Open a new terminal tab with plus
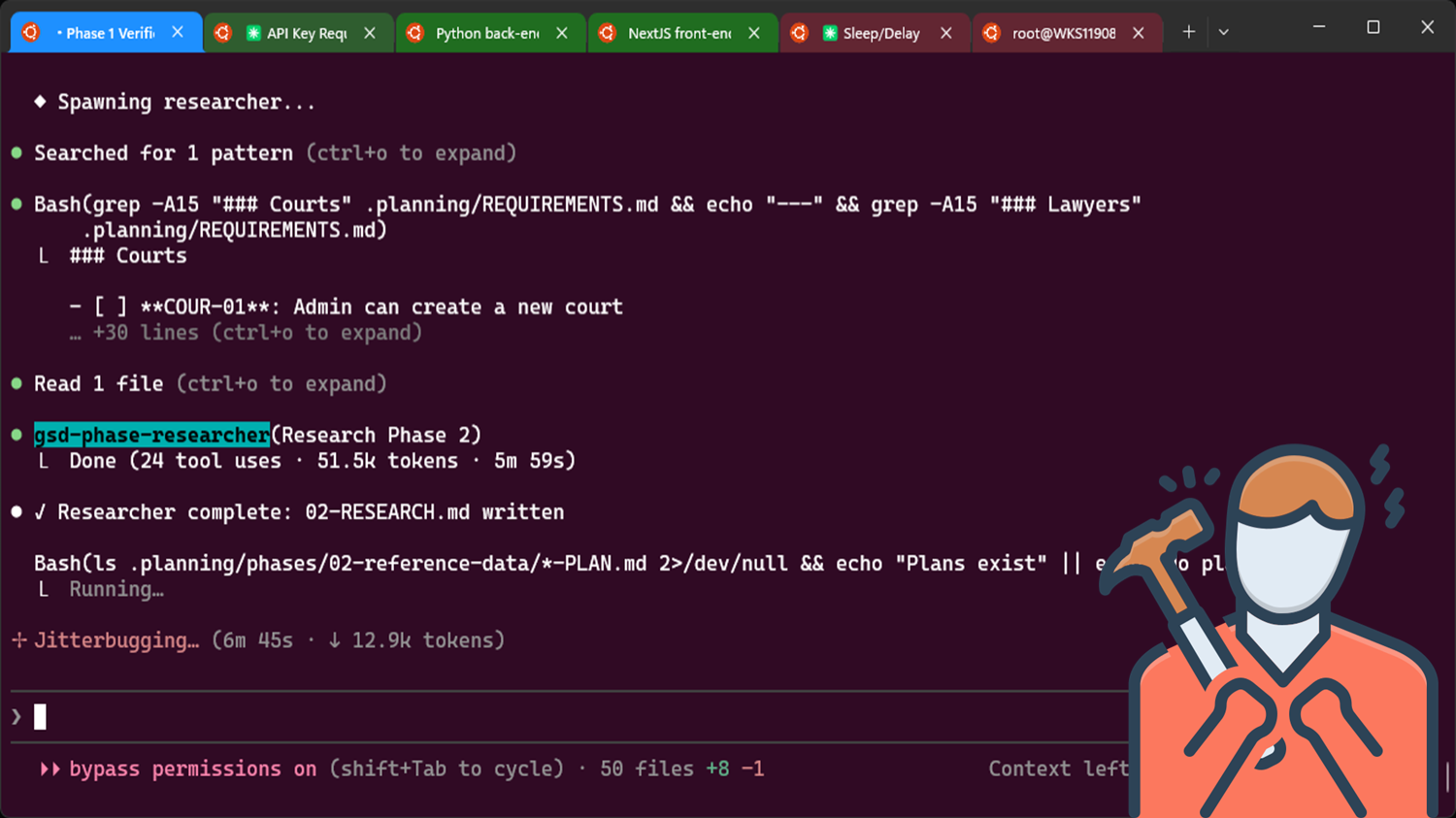This screenshot has height=818, width=1456. tap(1188, 32)
